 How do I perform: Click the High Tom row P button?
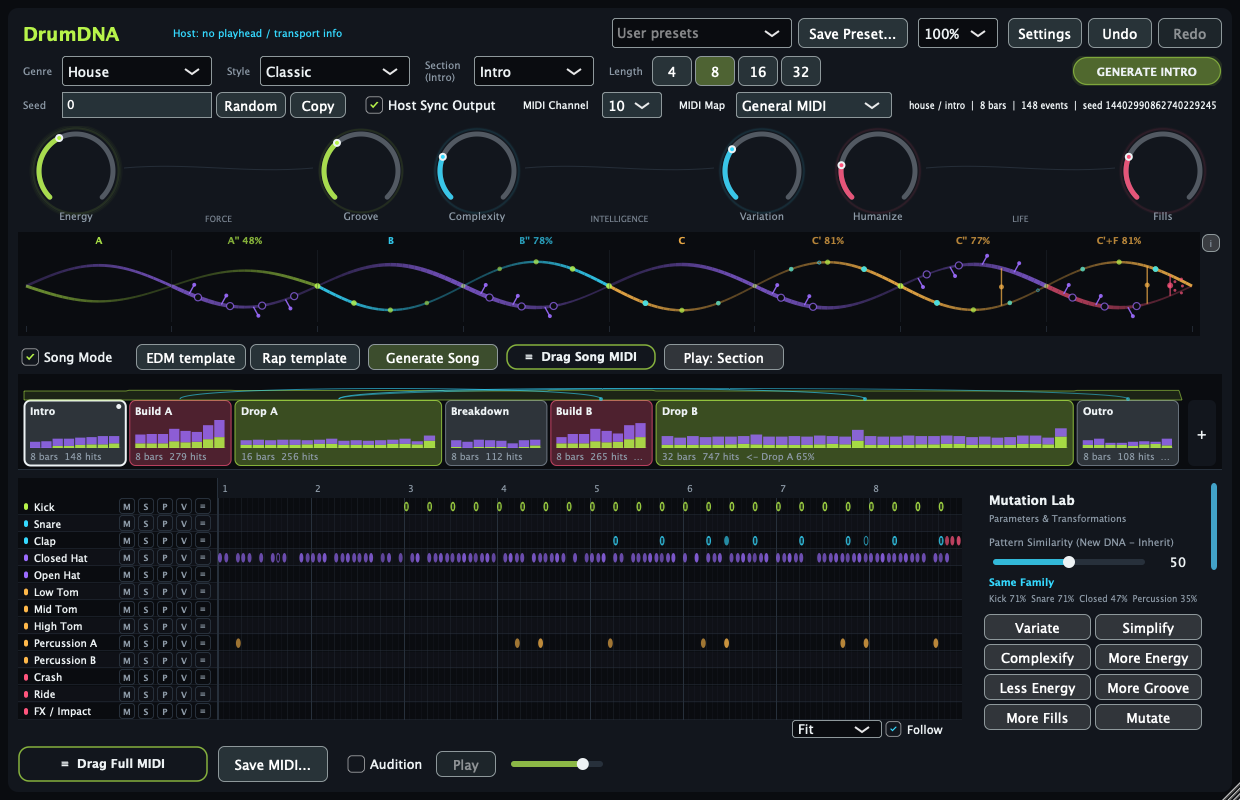point(165,626)
